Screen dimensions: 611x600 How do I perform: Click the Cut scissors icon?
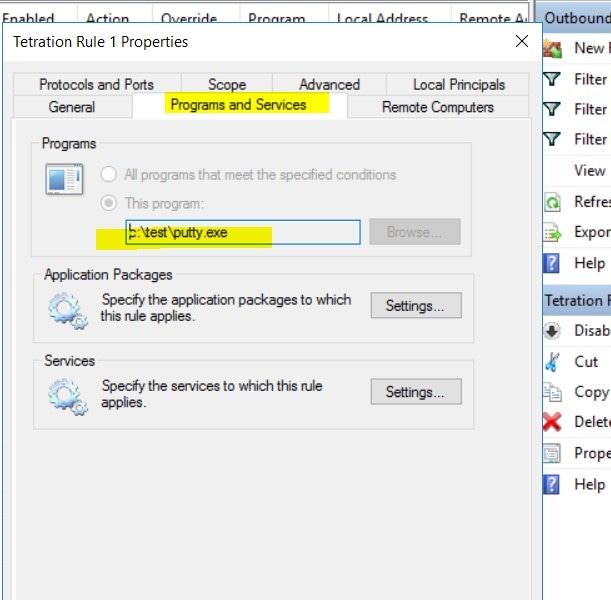point(552,362)
